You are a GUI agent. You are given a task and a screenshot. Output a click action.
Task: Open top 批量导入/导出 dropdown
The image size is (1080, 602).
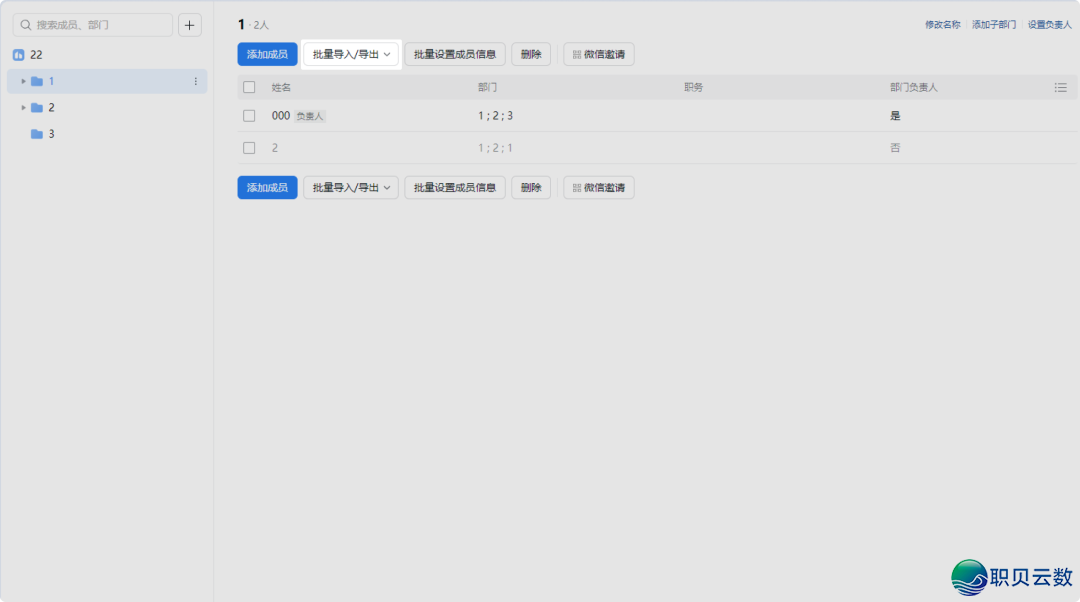351,54
